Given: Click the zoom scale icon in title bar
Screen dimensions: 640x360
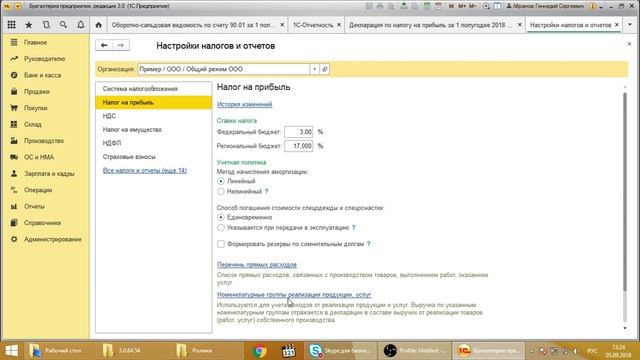Looking at the screenshot, I should (x=486, y=6).
